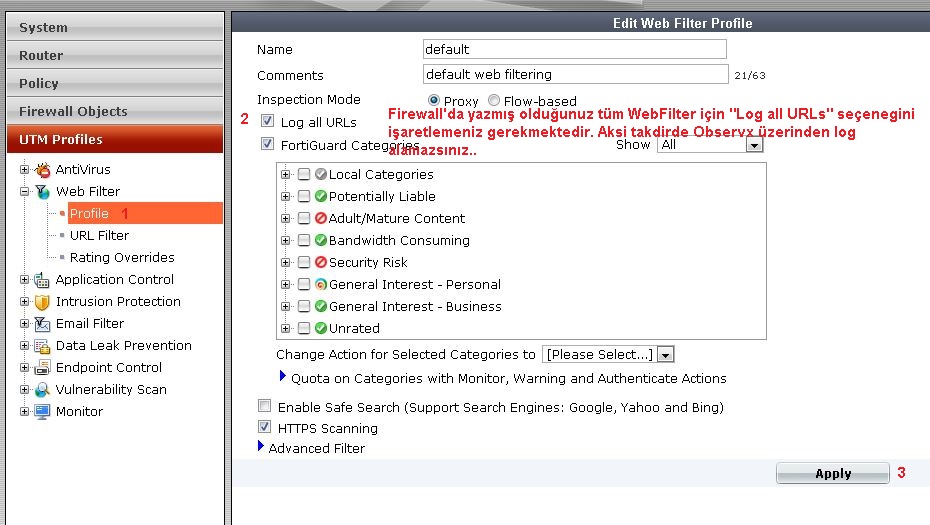Toggle the Log all URLs checkbox
This screenshot has height=525, width=930.
[267, 121]
